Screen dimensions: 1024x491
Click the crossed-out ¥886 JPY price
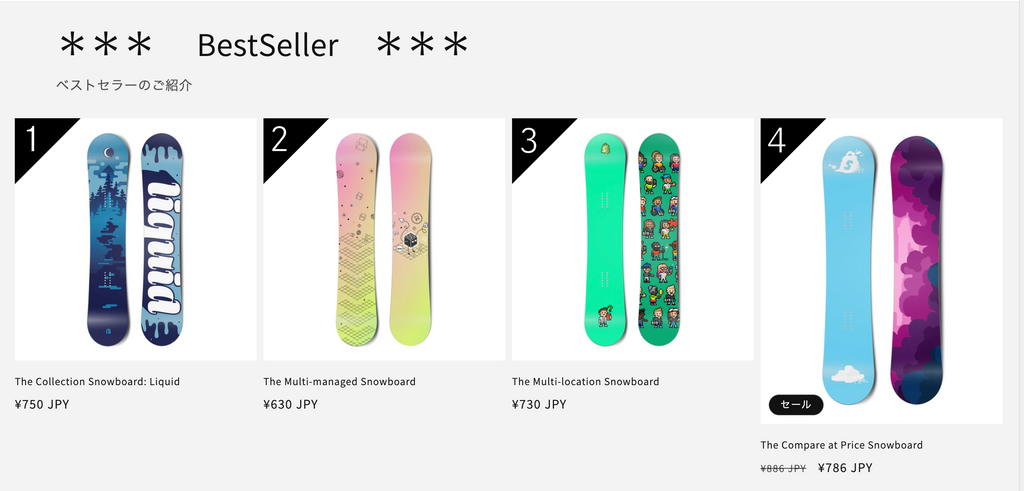tap(784, 468)
